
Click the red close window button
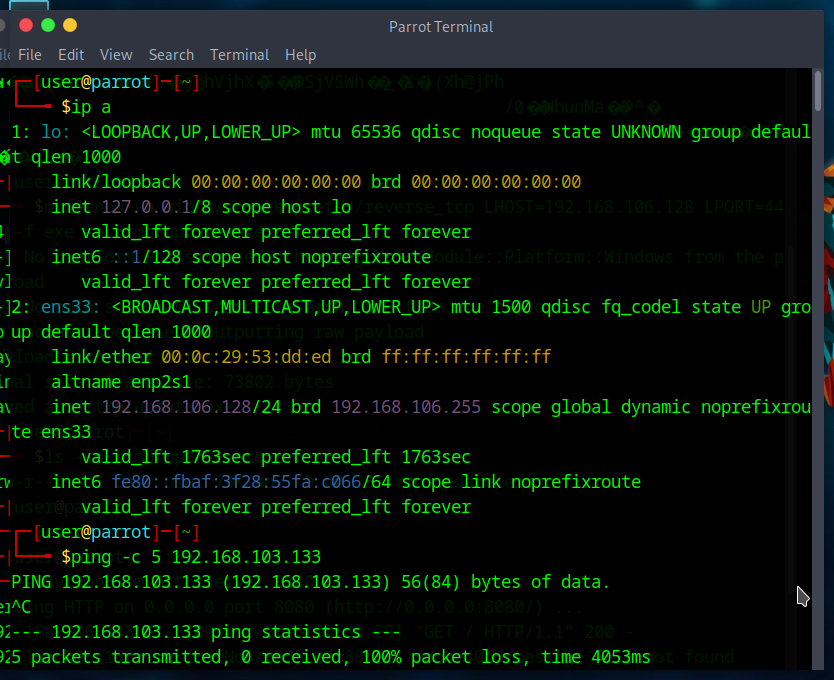click(x=26, y=25)
